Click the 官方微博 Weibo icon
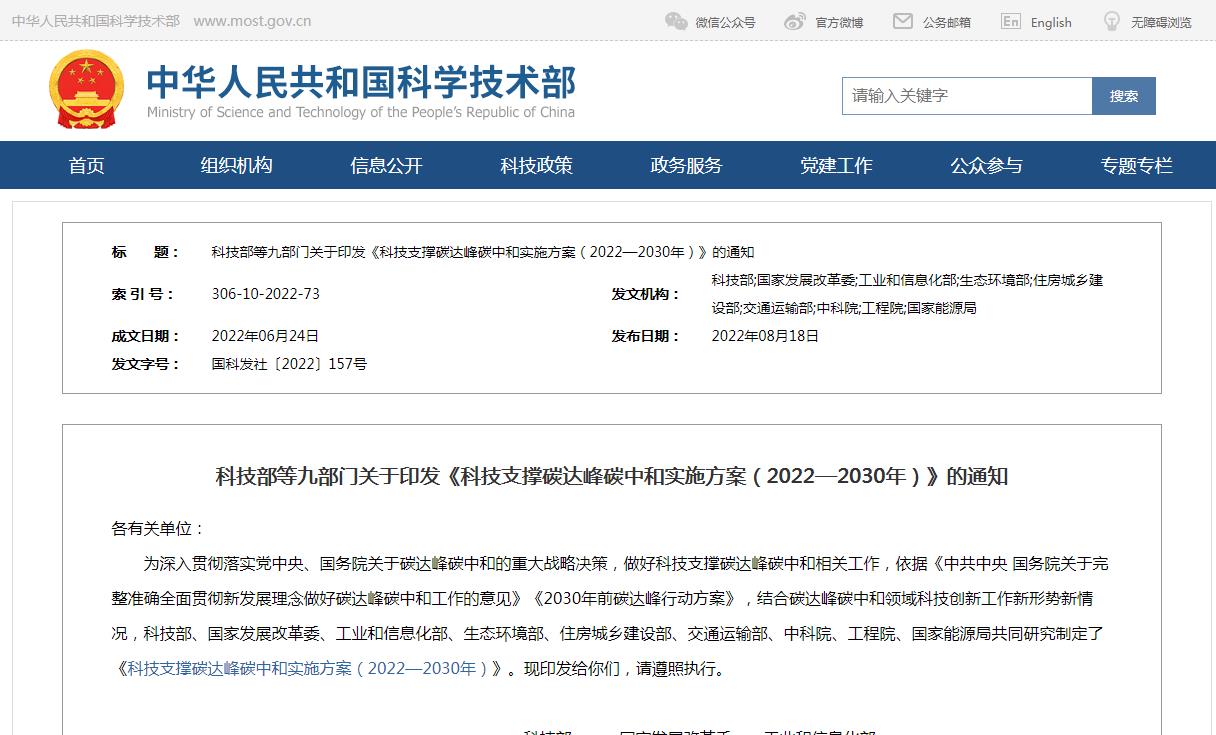Viewport: 1216px width, 735px height. 795,21
